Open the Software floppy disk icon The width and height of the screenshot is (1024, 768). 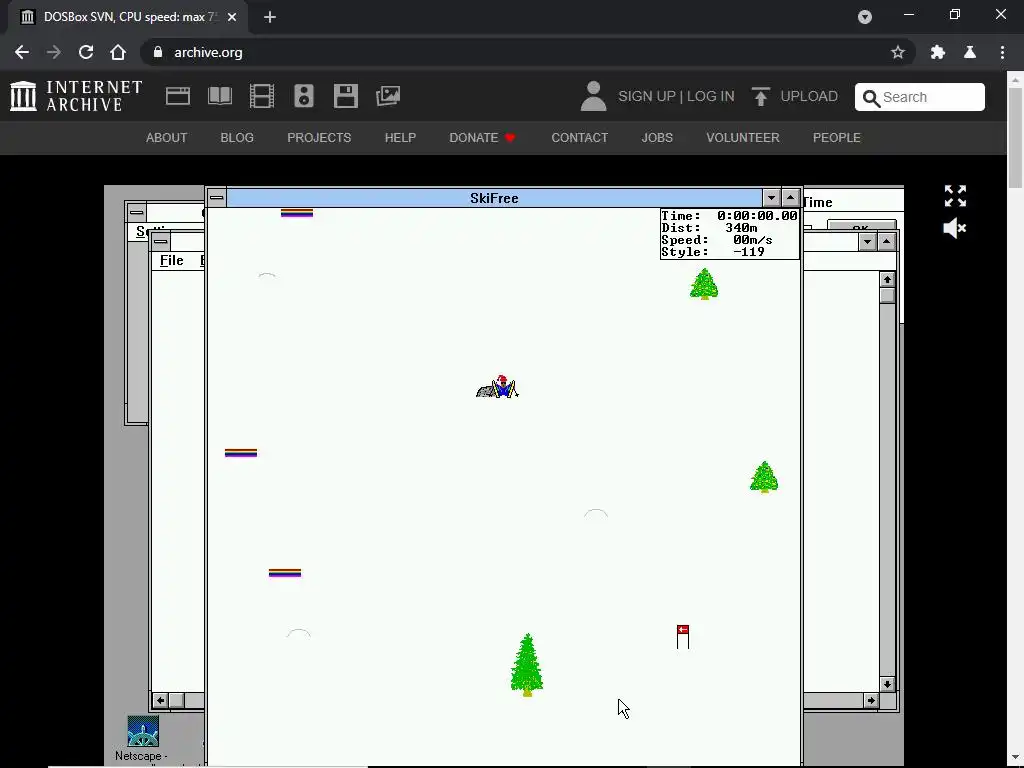coord(345,96)
